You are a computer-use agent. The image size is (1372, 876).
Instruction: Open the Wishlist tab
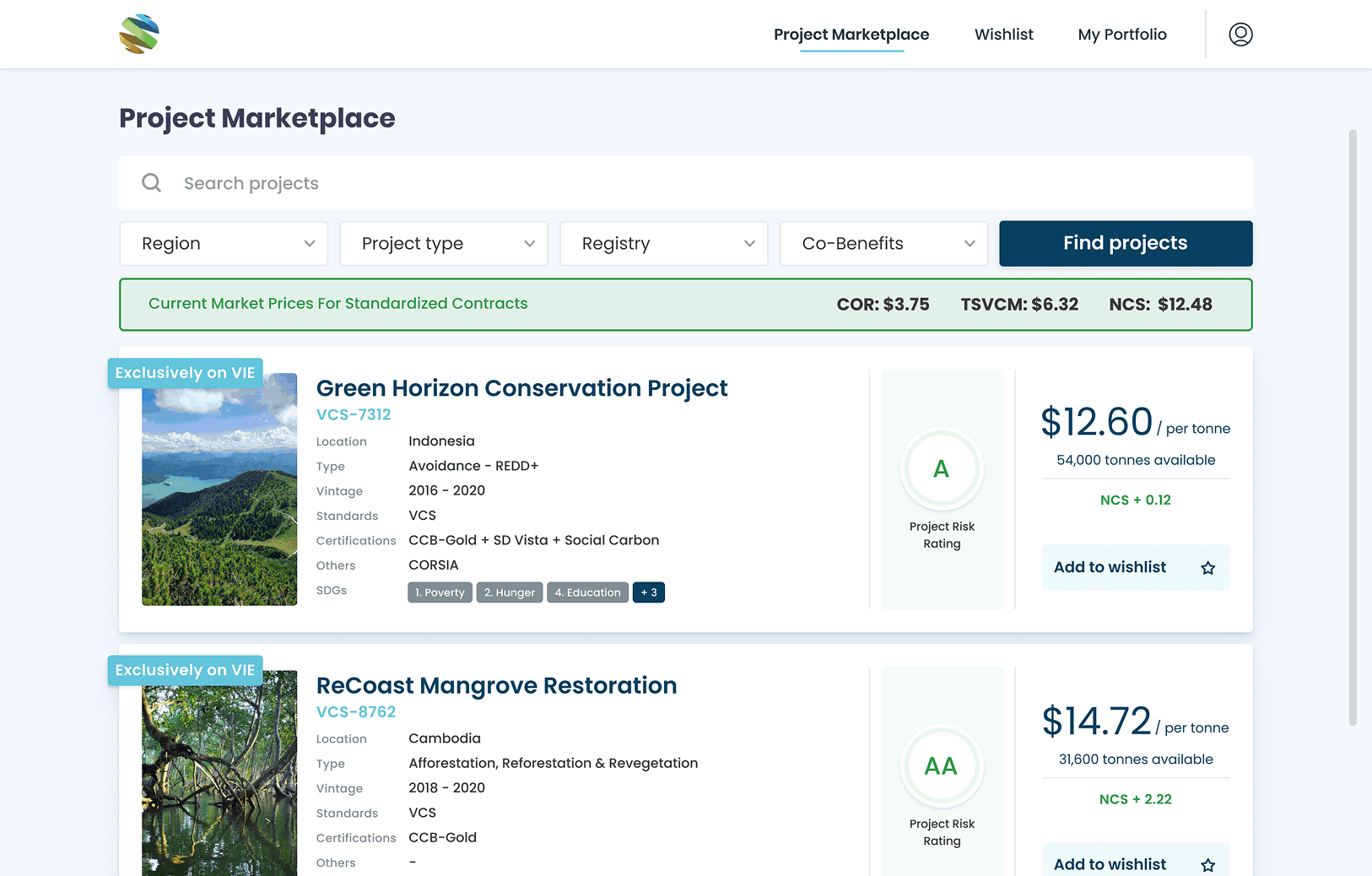1004,35
